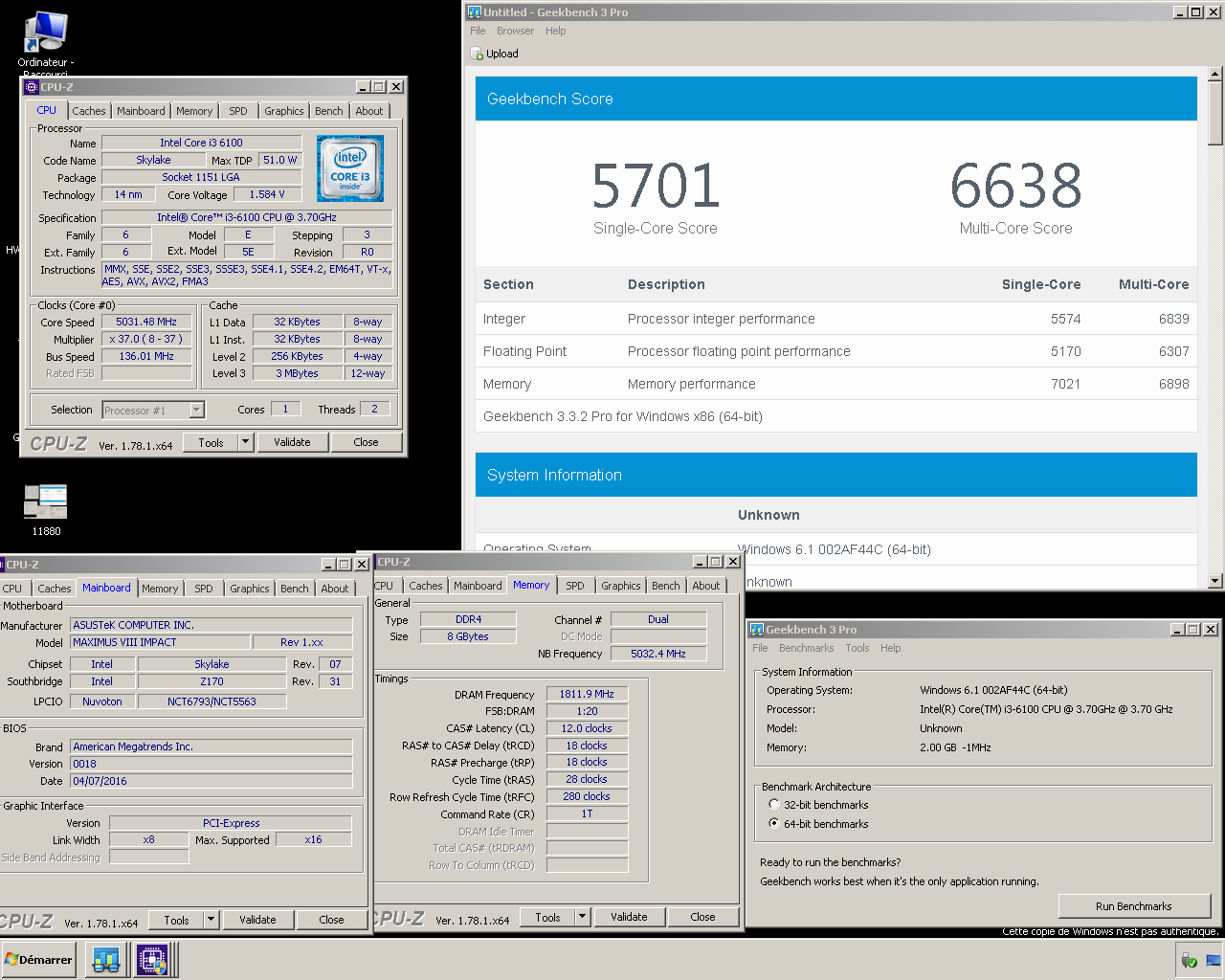Click Close button in top CPU-Z window
1225x980 pixels.
point(366,442)
